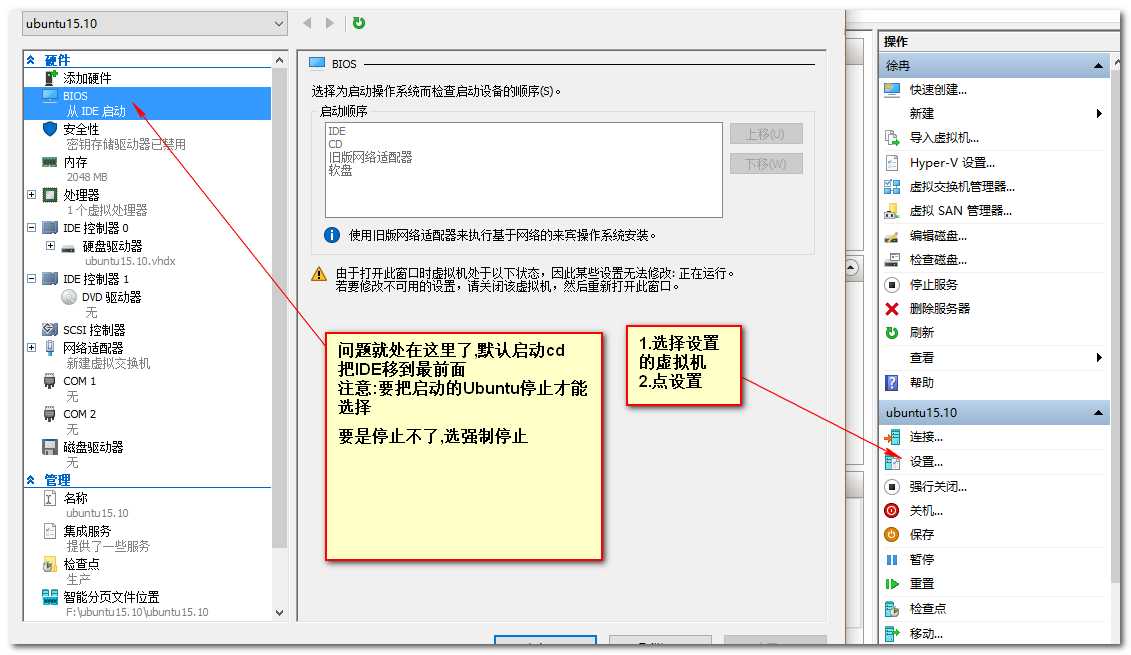
Task: Select 软盘 in the startup order list
Action: pyautogui.click(x=340, y=170)
